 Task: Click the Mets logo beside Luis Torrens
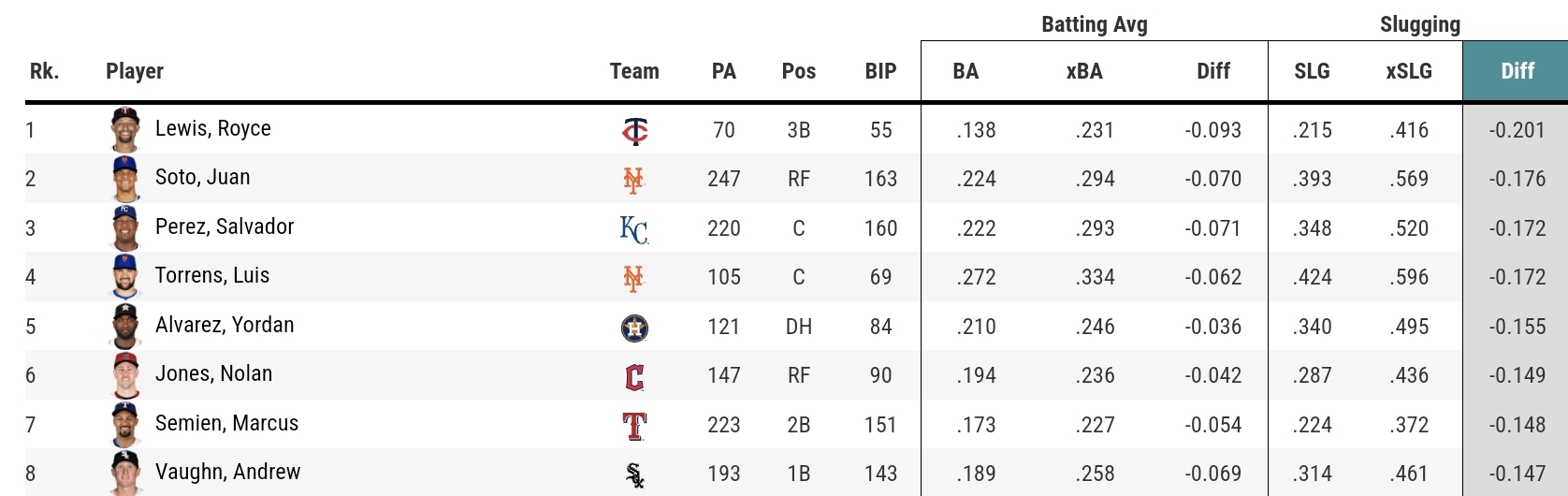point(633,278)
